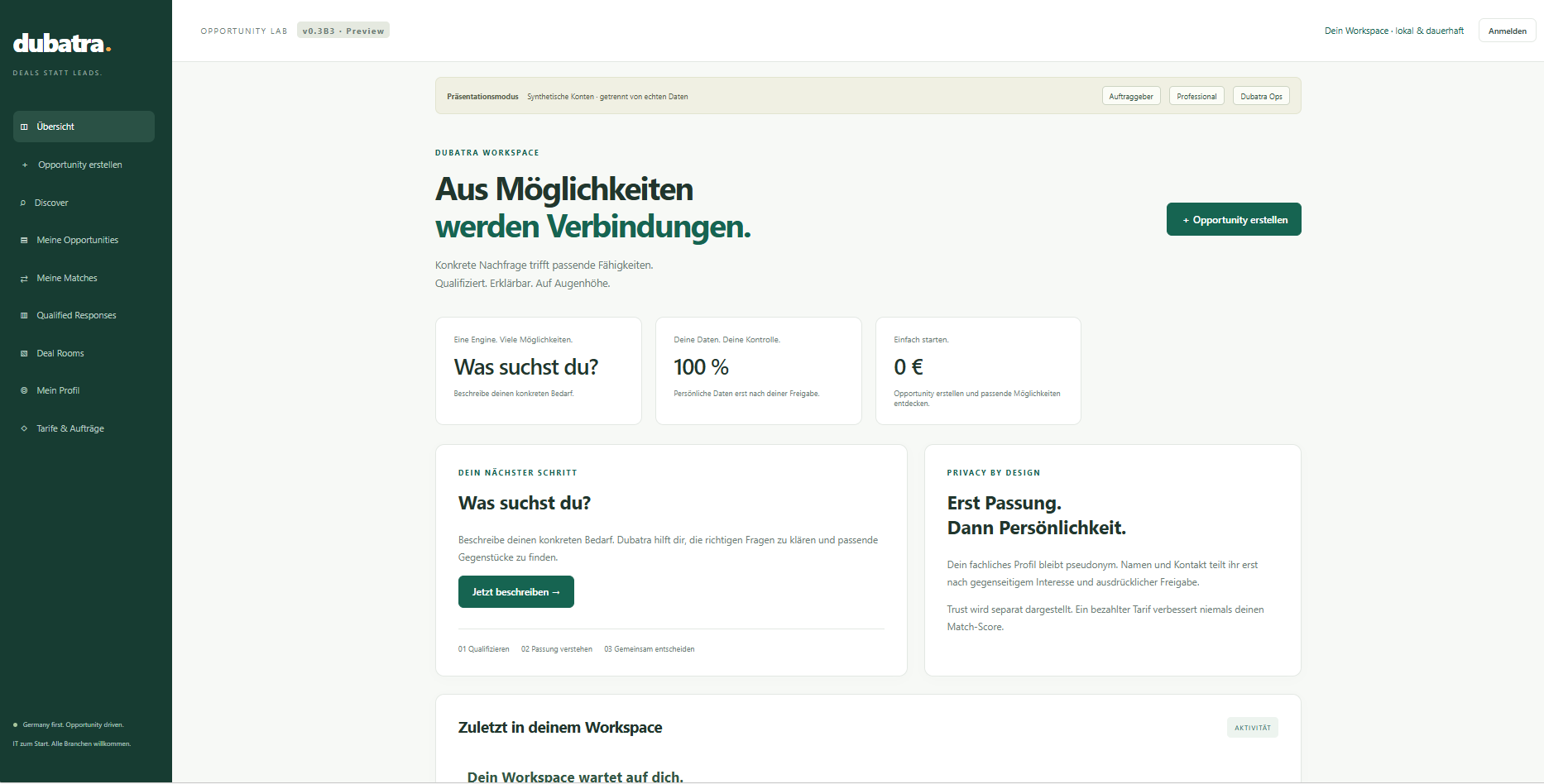The height and width of the screenshot is (784, 1544).
Task: Click the Qualified Responses icon
Action: click(24, 315)
